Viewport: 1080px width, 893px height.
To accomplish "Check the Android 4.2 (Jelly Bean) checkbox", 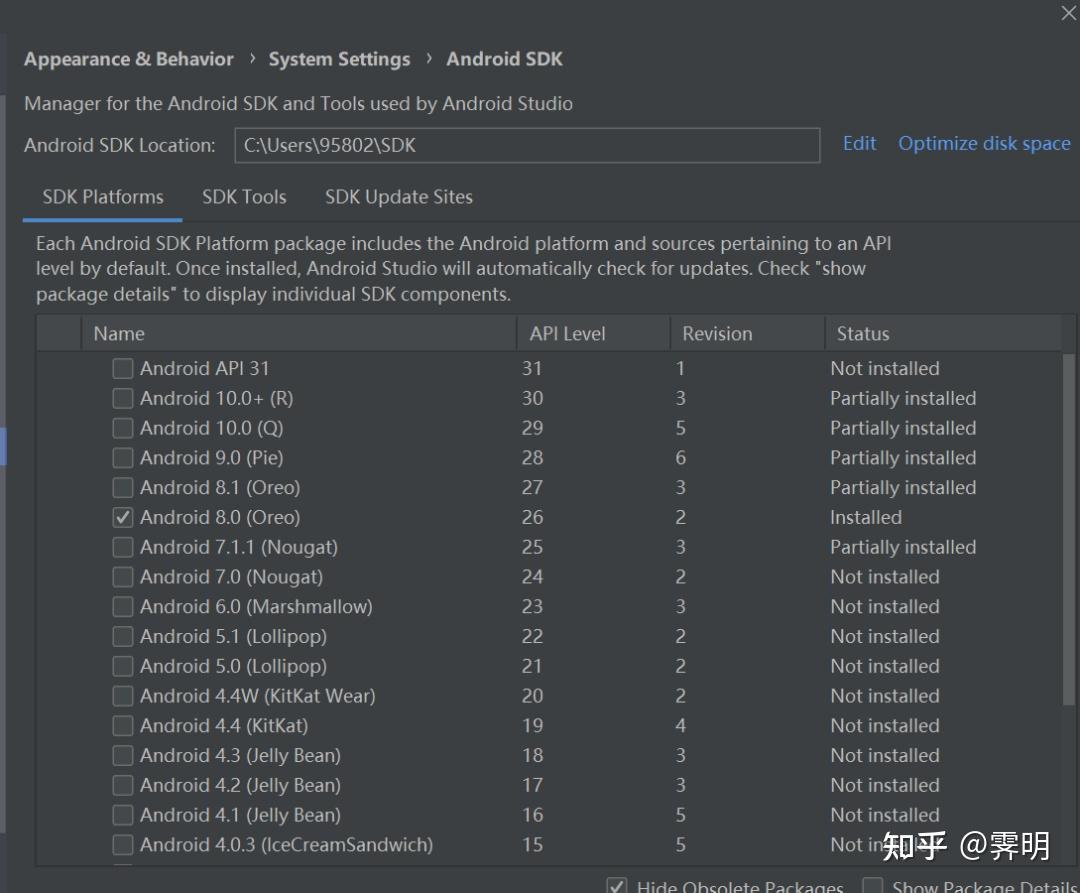I will tap(123, 785).
